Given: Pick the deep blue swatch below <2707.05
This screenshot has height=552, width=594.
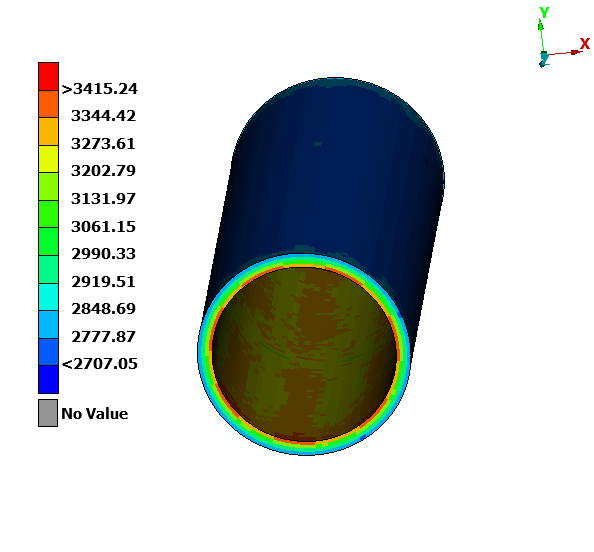Looking at the screenshot, I should (48, 379).
